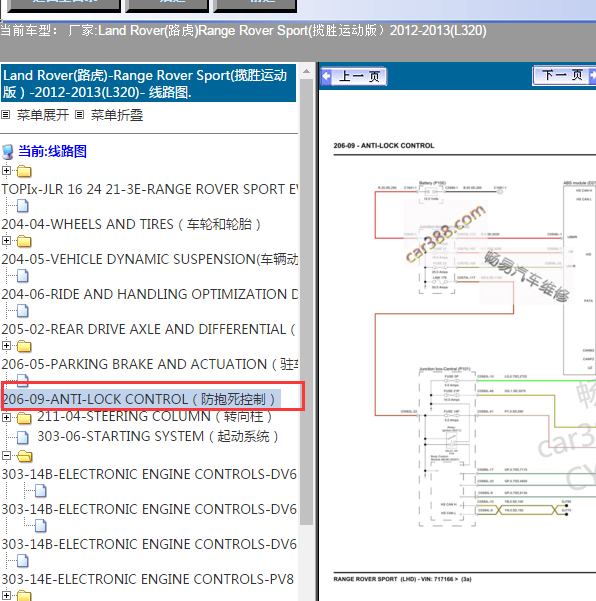Screen dimensions: 596x601
Task: Click the 'RANGE ROVER SPORT (LHD) - VIN' footer text
Action: [402, 579]
